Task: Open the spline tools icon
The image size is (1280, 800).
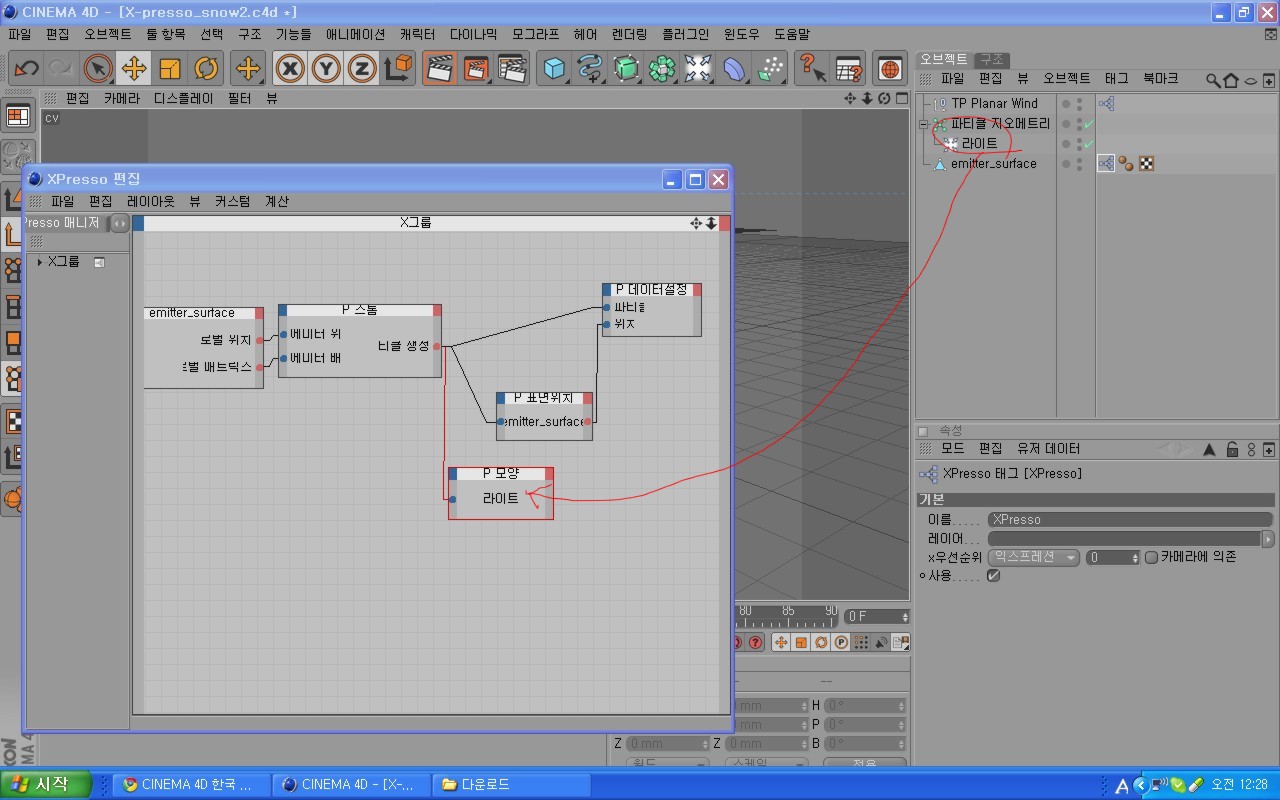Action: click(x=590, y=69)
